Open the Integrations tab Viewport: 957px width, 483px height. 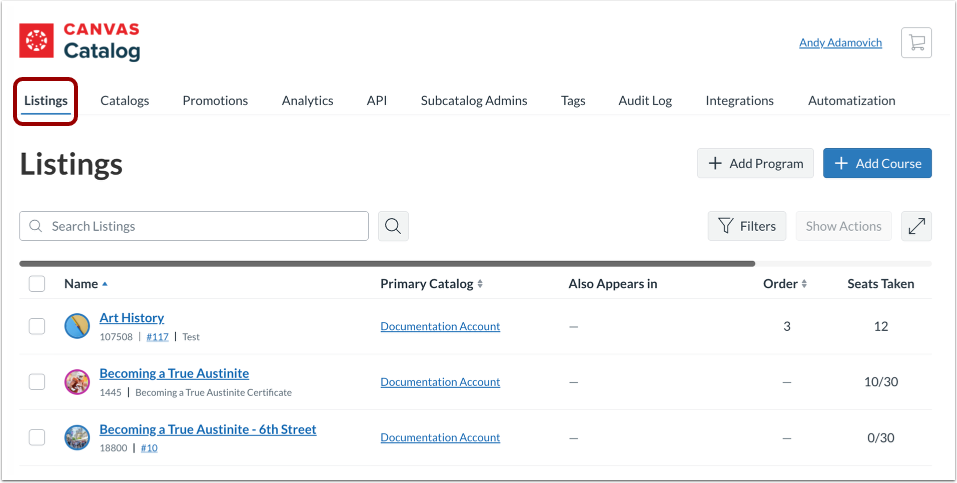tap(740, 101)
